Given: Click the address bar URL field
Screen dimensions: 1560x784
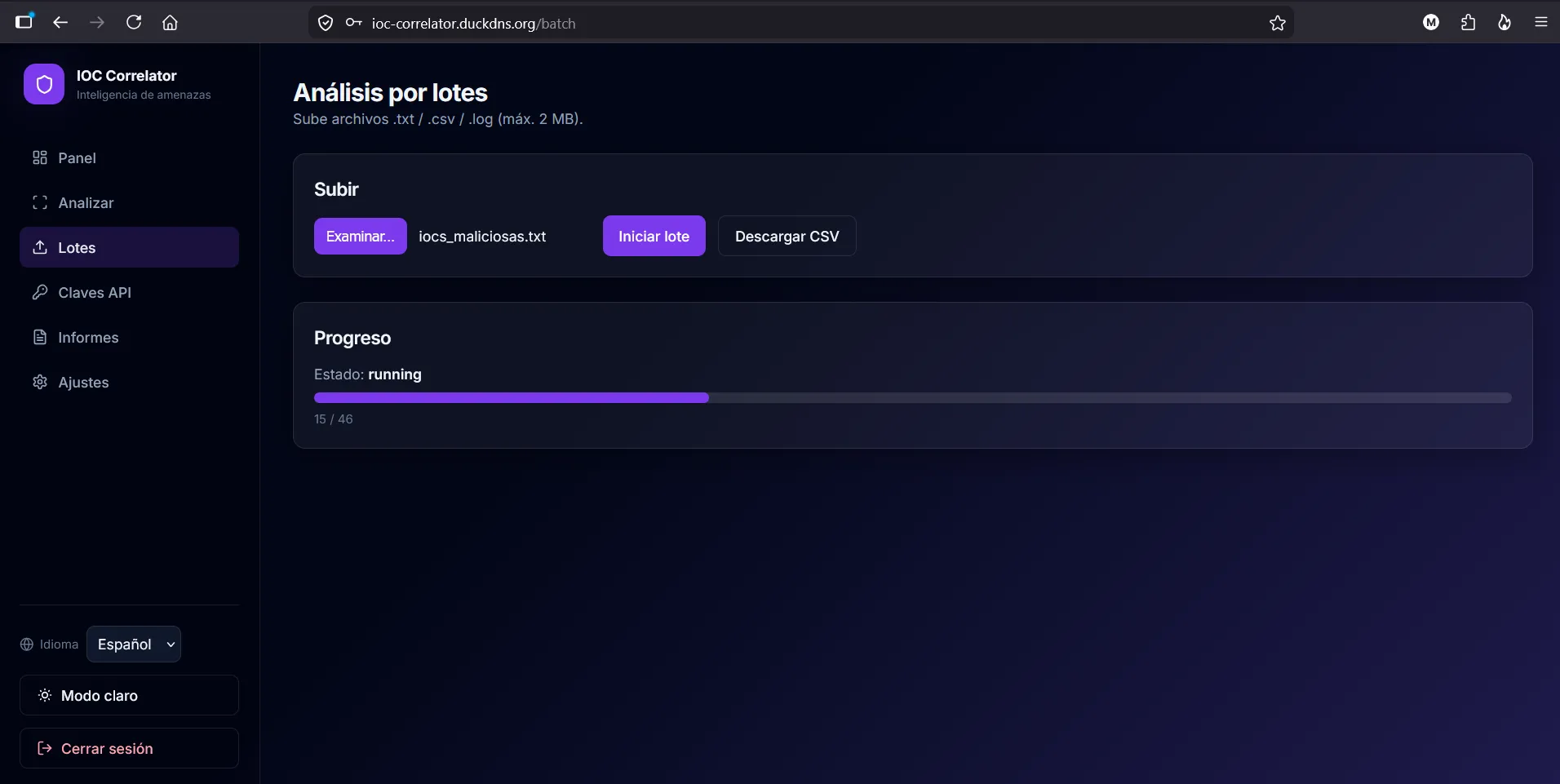Looking at the screenshot, I should 800,23.
